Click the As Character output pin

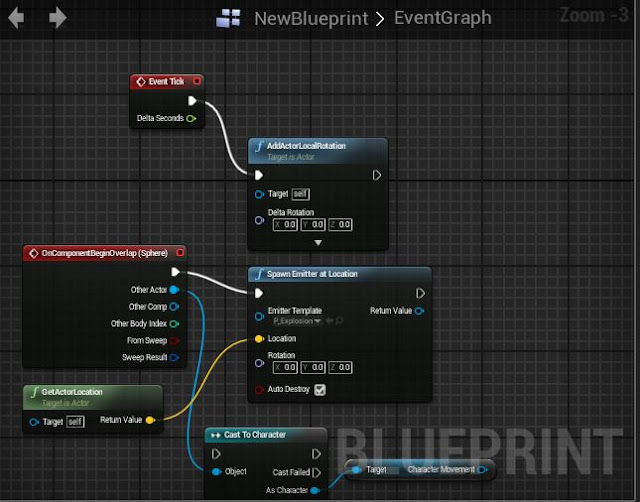tap(315, 490)
